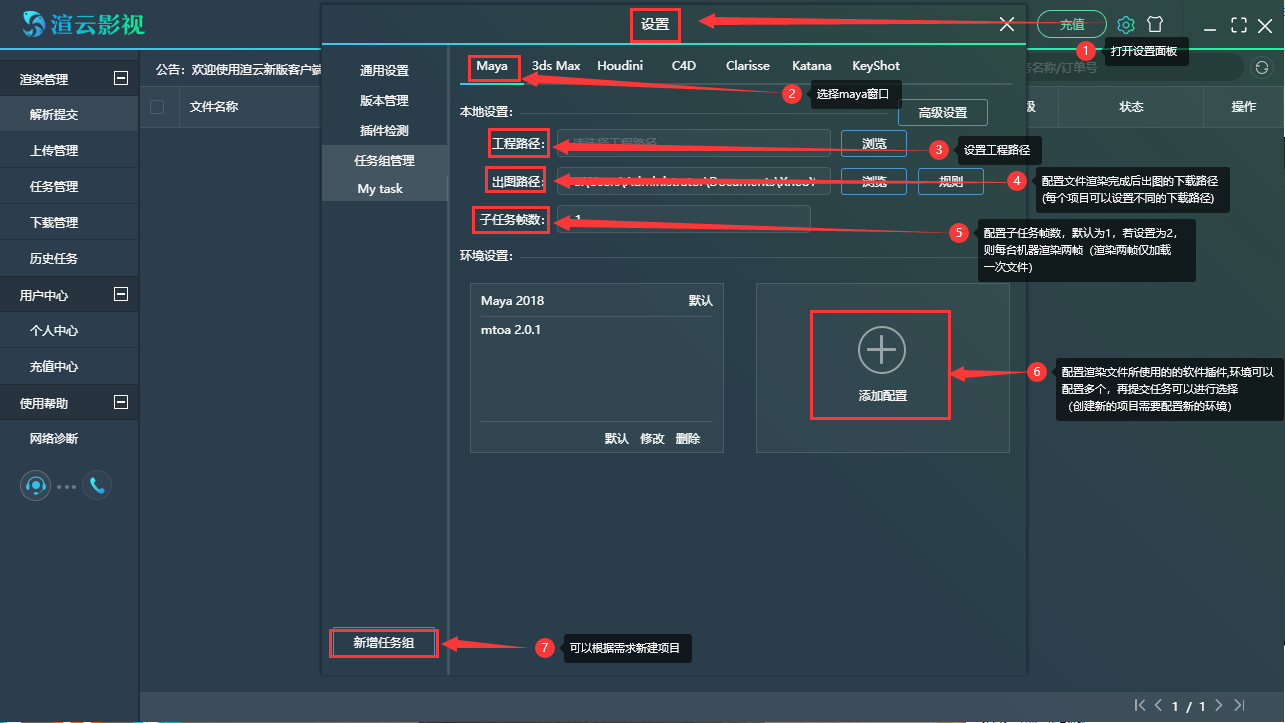
Task: Open online customer service headset icon
Action: (x=36, y=486)
